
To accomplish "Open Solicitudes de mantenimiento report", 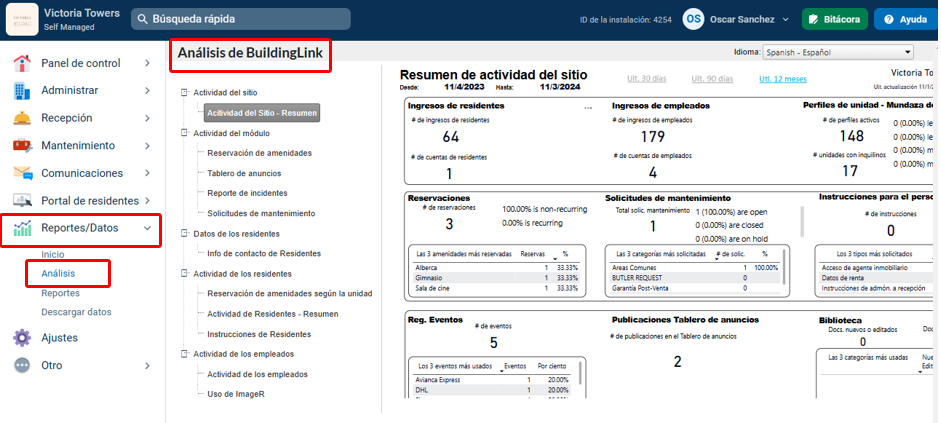I will tap(261, 214).
